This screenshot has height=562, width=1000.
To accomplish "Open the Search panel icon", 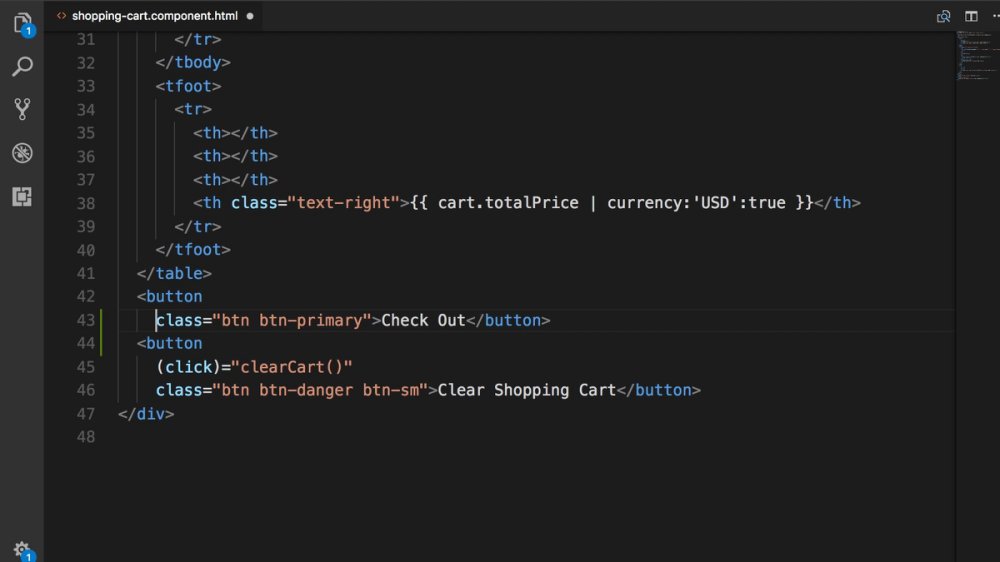I will [22, 66].
